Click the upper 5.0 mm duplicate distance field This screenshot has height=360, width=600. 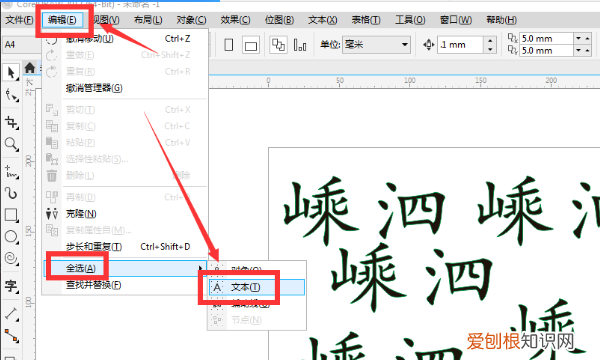coord(546,38)
